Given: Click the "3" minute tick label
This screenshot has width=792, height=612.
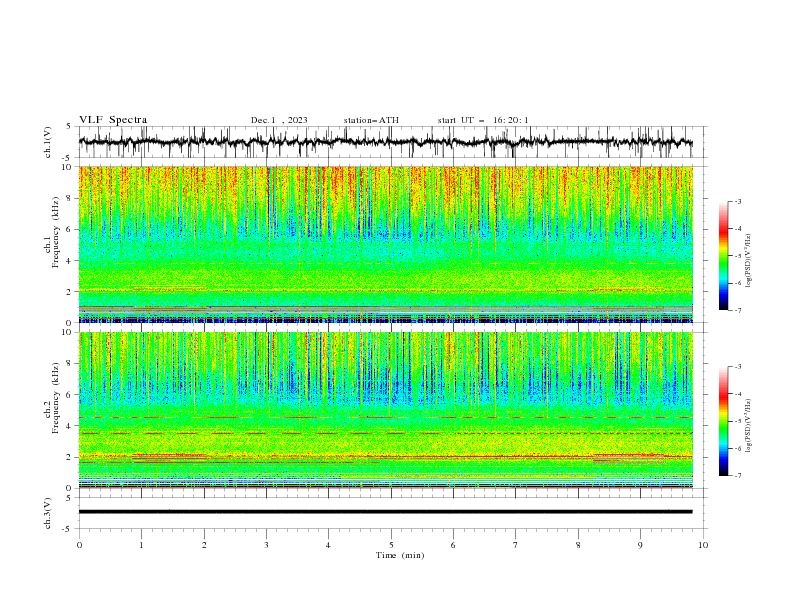Looking at the screenshot, I should pos(266,545).
